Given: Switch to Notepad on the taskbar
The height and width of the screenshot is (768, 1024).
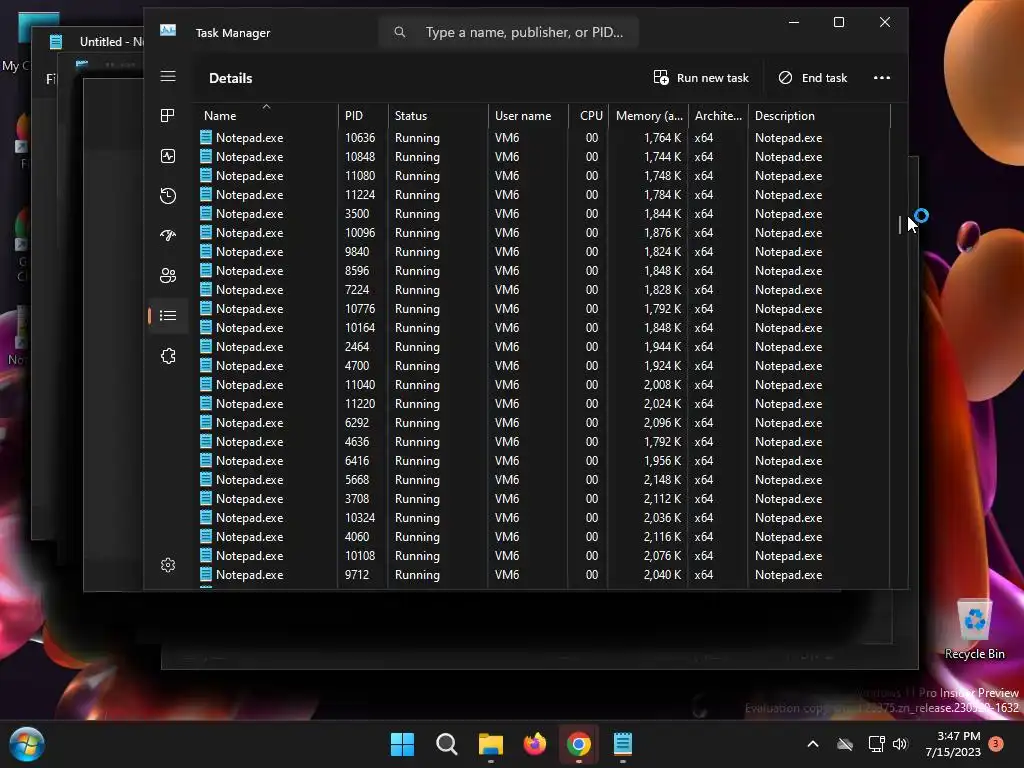Looking at the screenshot, I should (x=622, y=744).
